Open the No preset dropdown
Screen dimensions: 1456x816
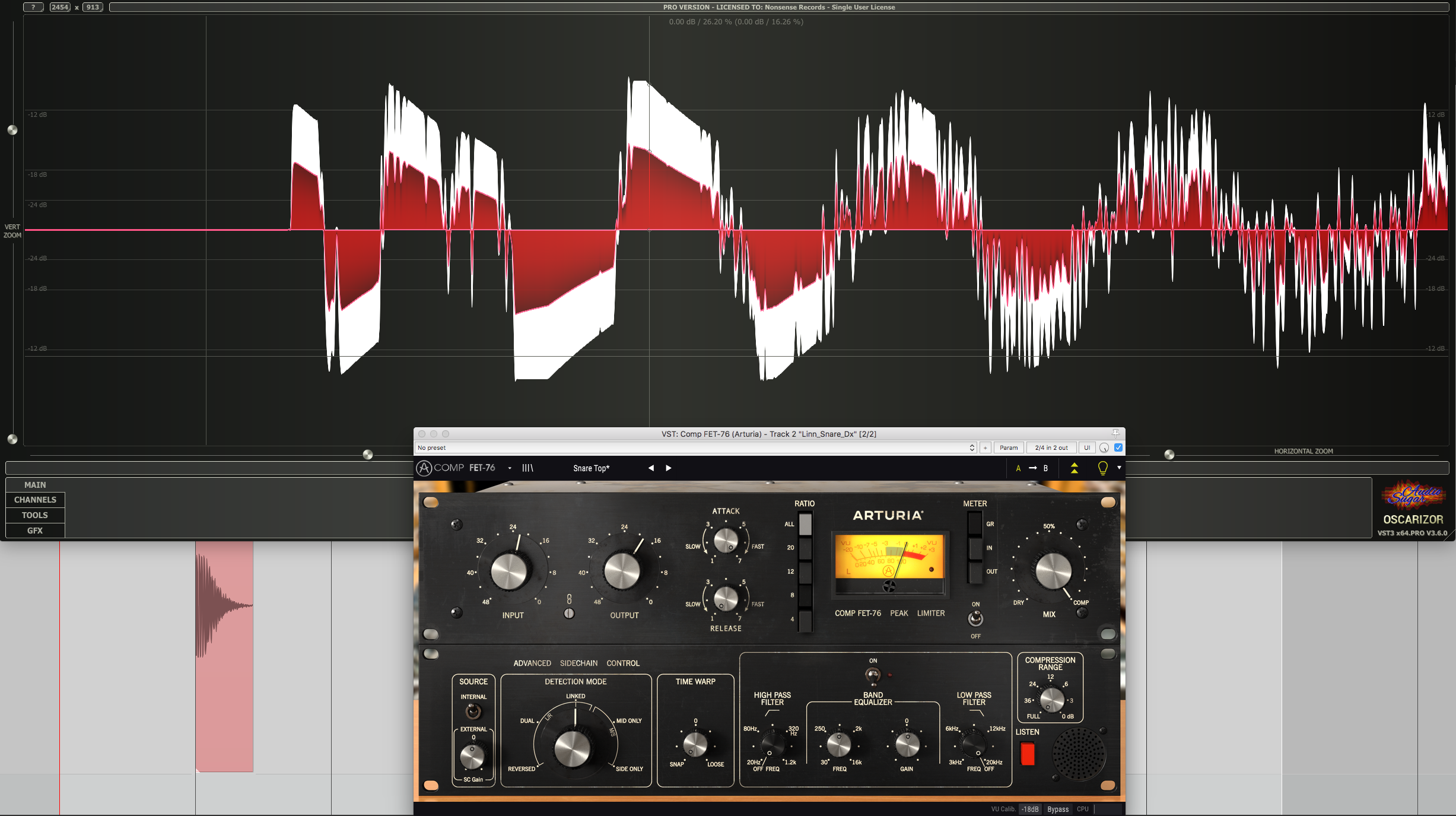(x=695, y=448)
